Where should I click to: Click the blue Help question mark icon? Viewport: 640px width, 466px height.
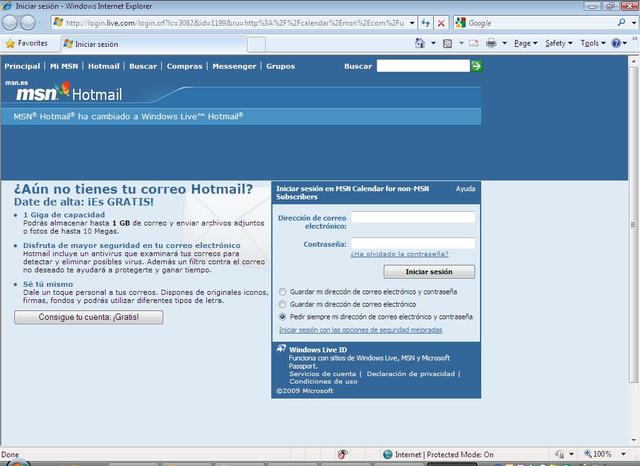click(x=616, y=43)
